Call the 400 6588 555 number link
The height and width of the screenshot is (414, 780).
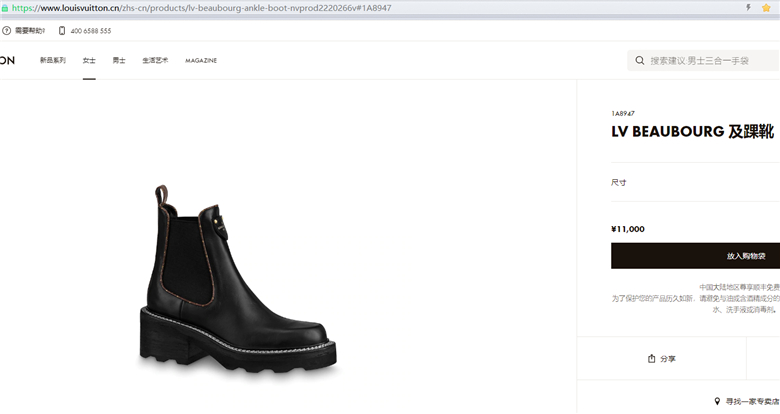click(x=91, y=31)
